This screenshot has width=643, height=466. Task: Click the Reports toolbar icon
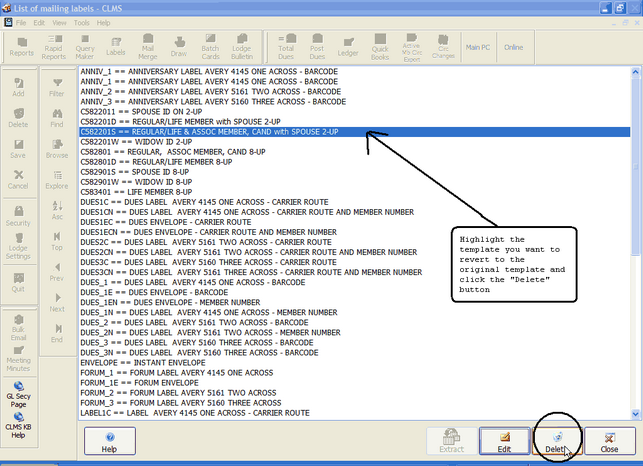(x=20, y=46)
